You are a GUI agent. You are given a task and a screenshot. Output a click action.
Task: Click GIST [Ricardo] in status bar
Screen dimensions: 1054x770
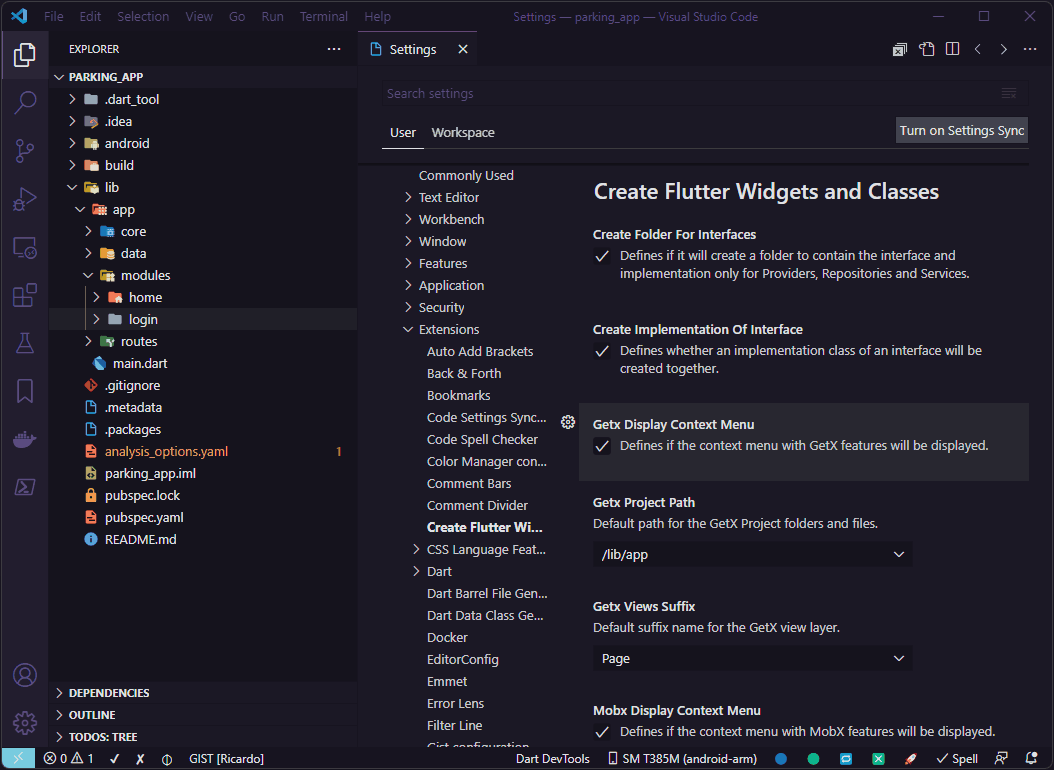[x=227, y=759]
